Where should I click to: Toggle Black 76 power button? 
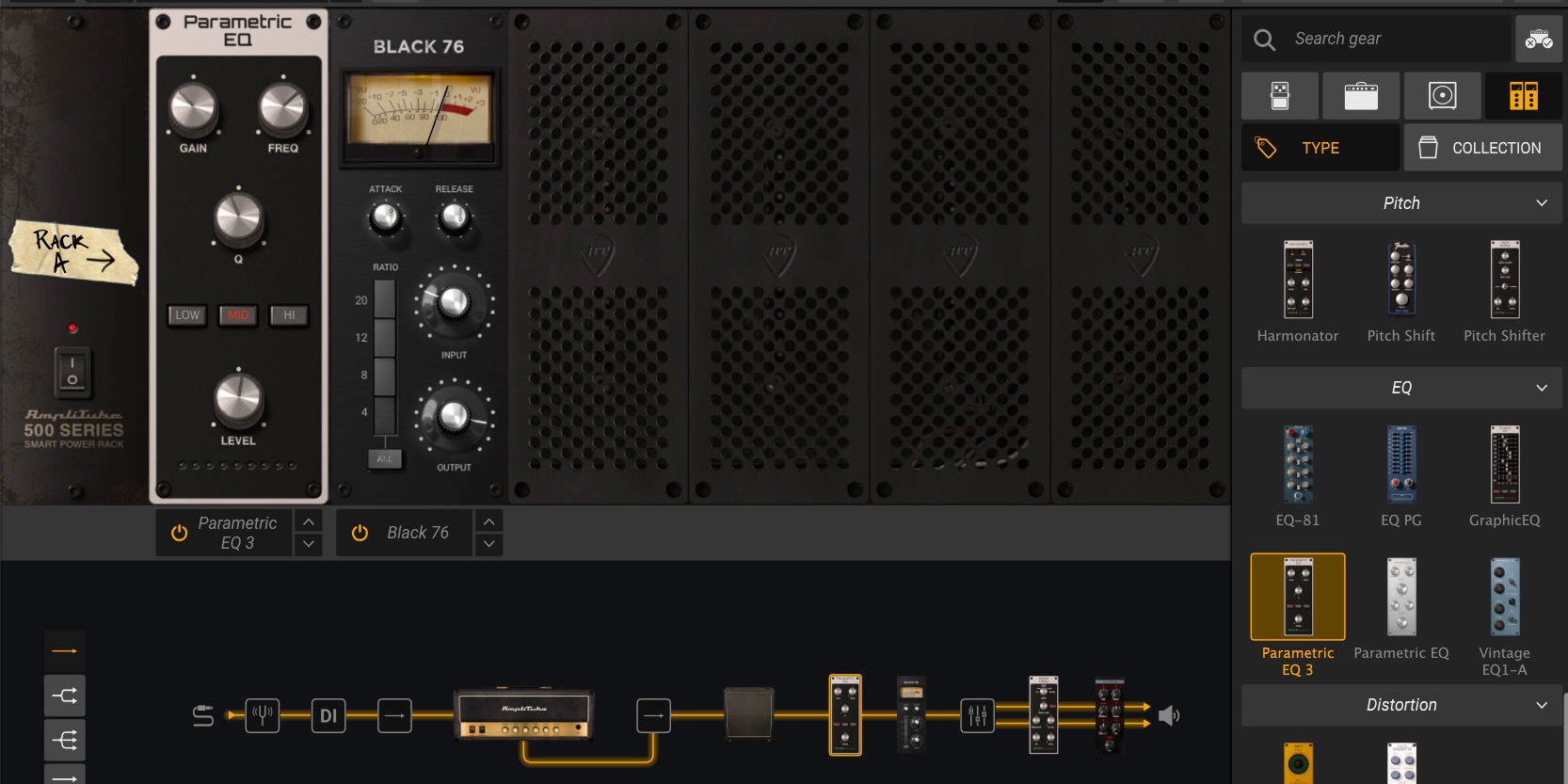coord(360,533)
